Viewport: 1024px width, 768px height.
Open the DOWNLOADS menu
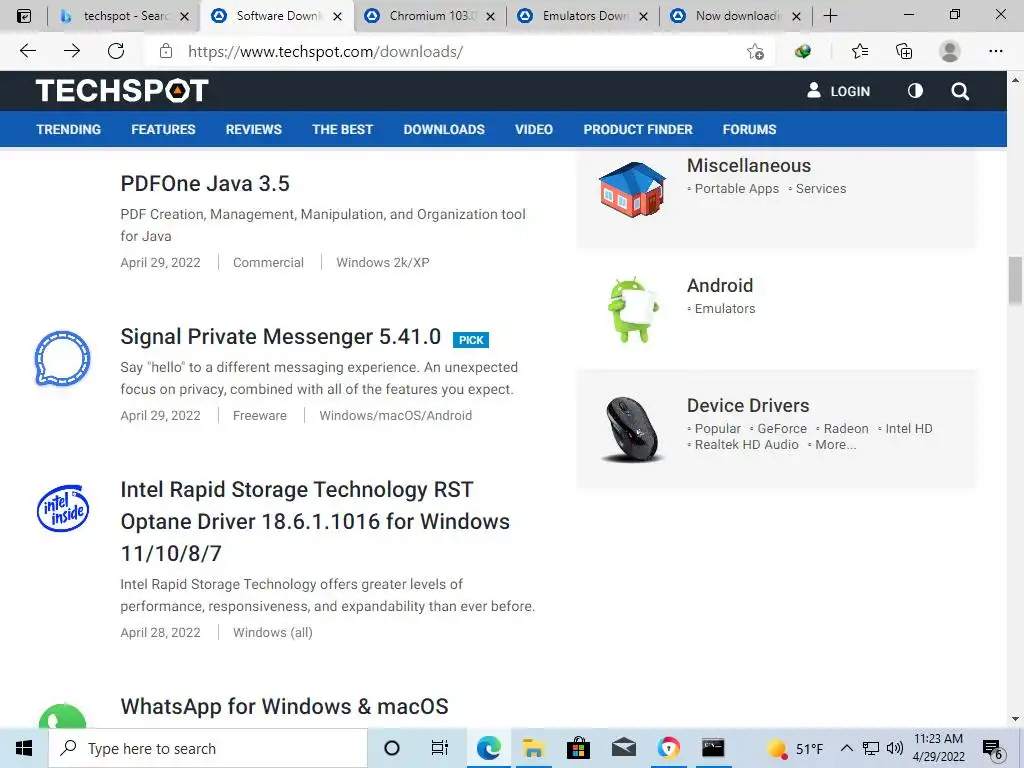pyautogui.click(x=444, y=129)
